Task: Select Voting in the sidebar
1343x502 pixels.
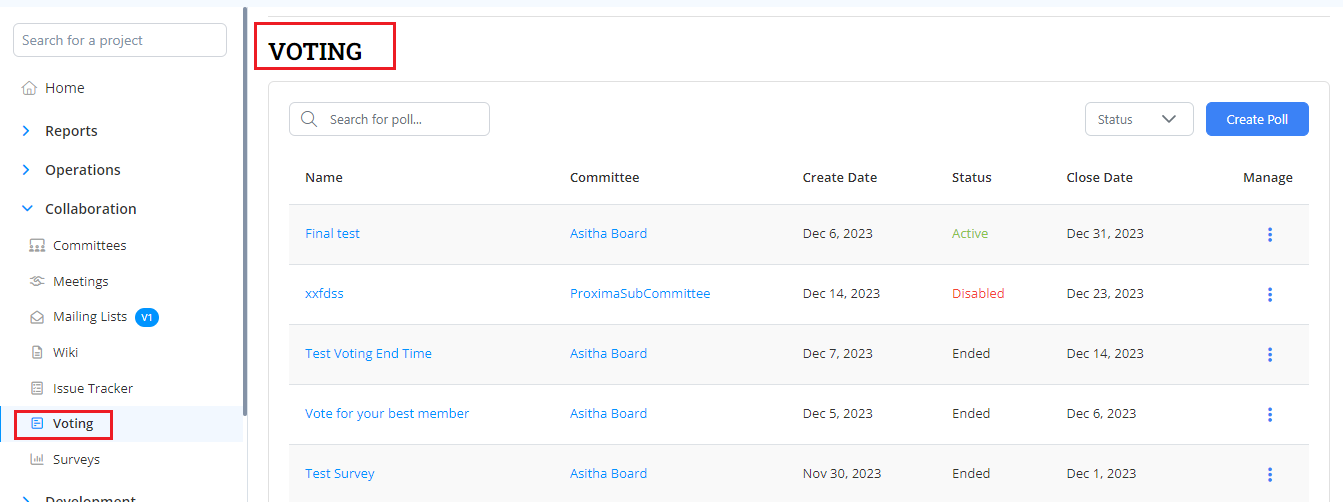Action: pyautogui.click(x=72, y=424)
